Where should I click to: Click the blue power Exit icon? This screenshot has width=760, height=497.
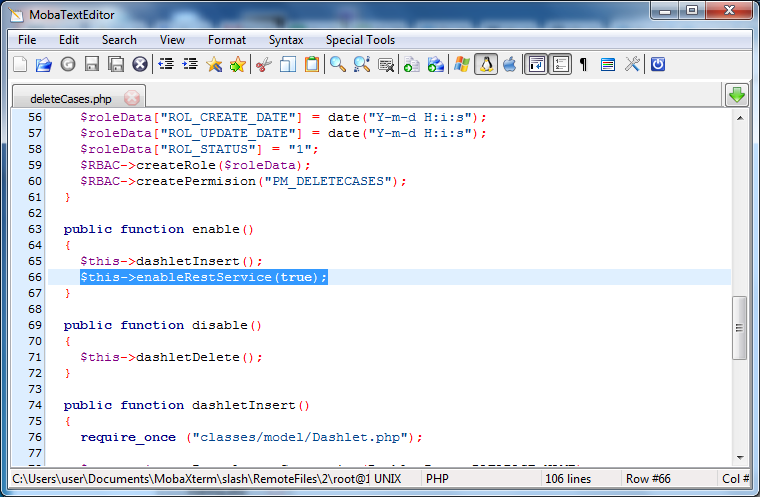pyautogui.click(x=658, y=64)
